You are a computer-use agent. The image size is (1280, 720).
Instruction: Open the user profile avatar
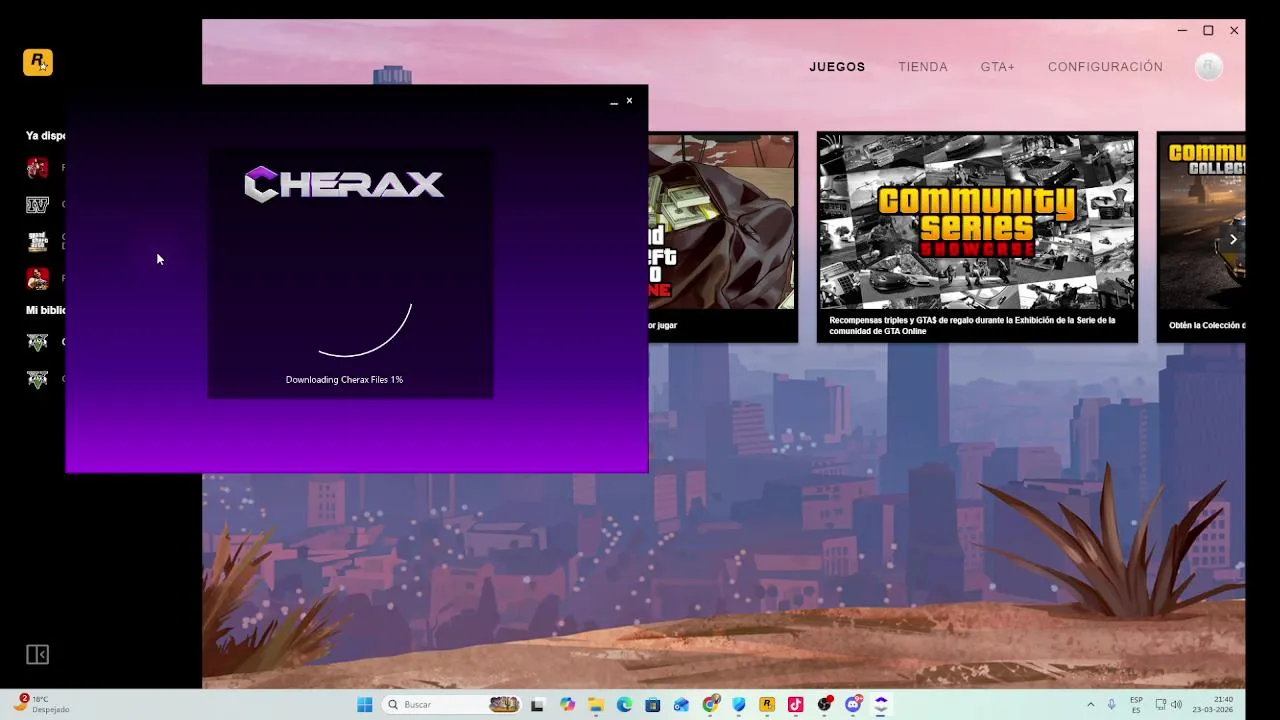[1209, 67]
